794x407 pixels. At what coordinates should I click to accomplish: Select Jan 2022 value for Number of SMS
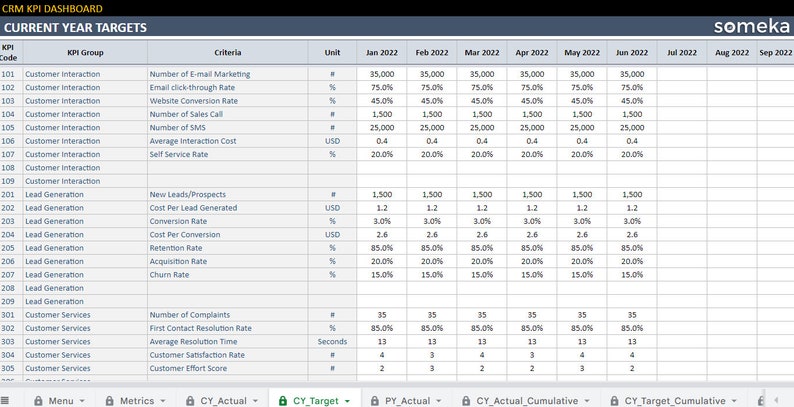tap(382, 128)
